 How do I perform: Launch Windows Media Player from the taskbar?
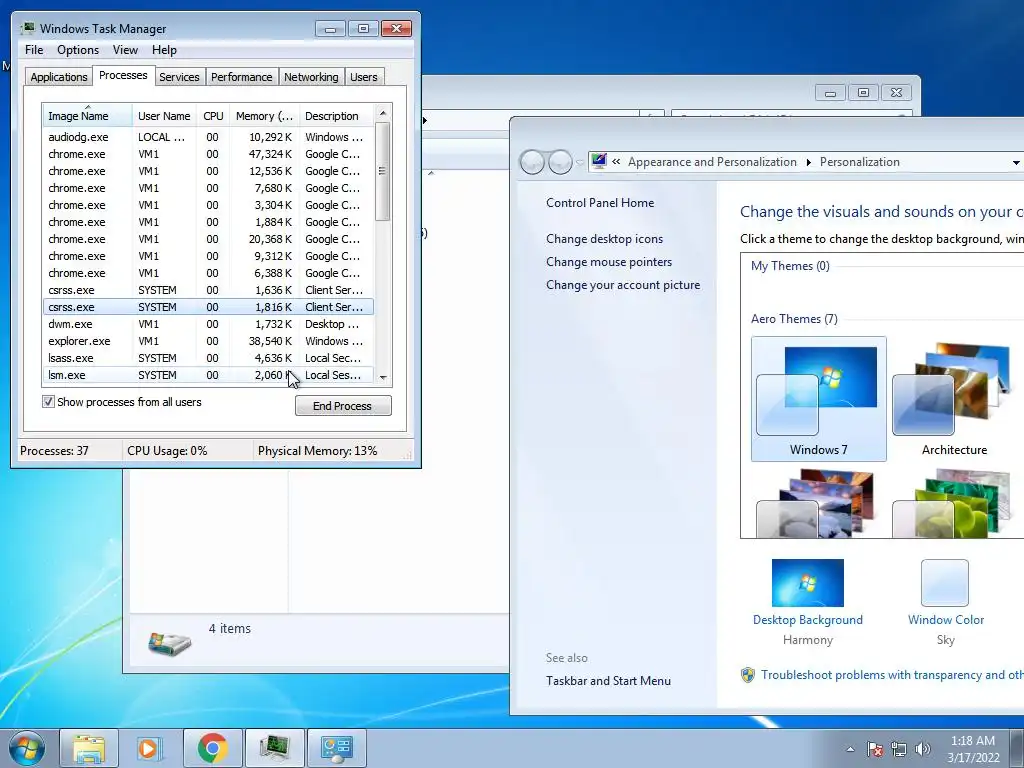(148, 748)
